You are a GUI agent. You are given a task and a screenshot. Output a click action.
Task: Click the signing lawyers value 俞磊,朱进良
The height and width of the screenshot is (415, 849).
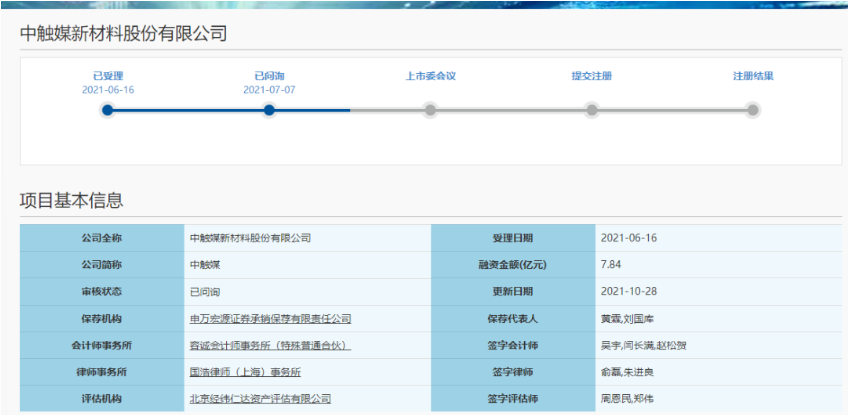click(628, 372)
